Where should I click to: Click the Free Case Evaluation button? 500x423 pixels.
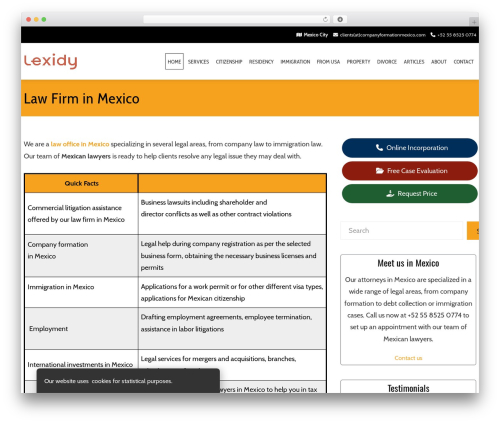tap(410, 171)
